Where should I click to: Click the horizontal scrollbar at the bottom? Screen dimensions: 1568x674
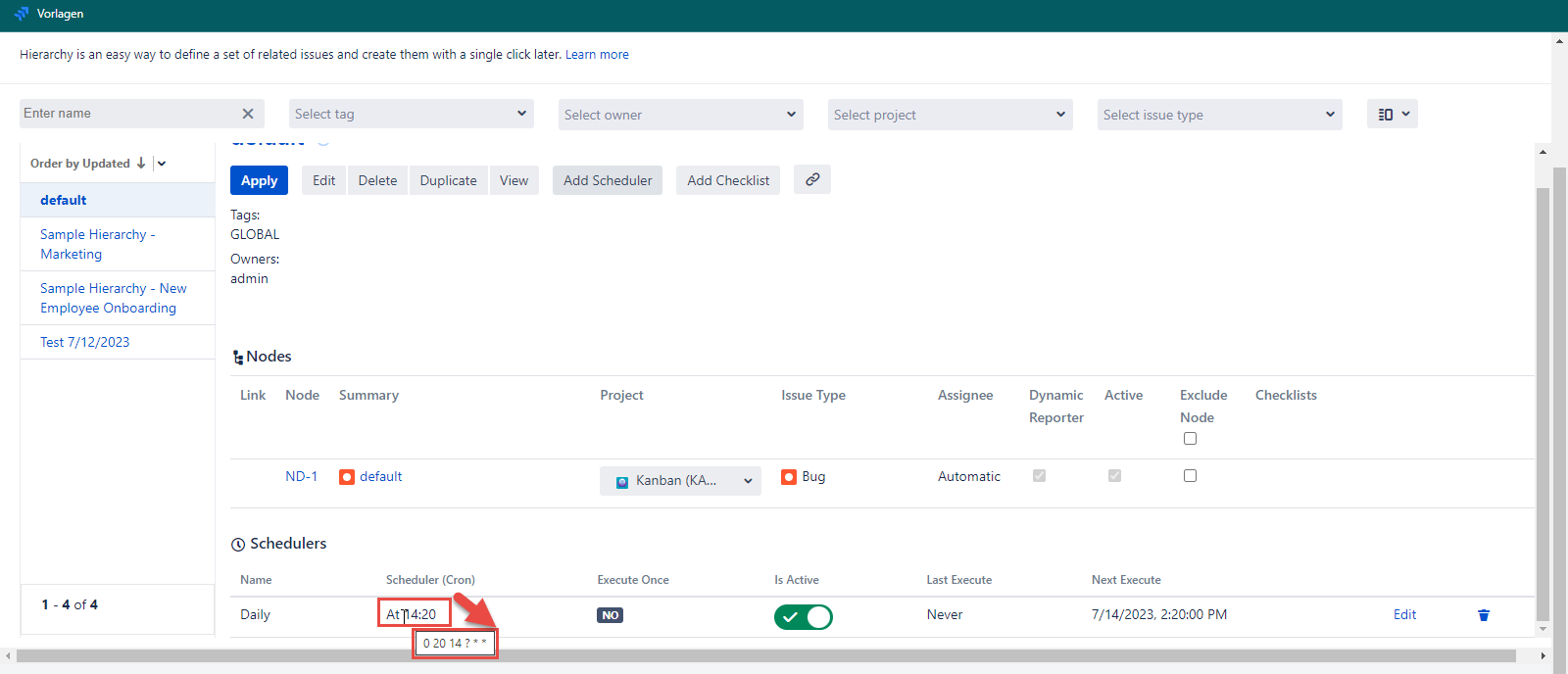(x=764, y=655)
